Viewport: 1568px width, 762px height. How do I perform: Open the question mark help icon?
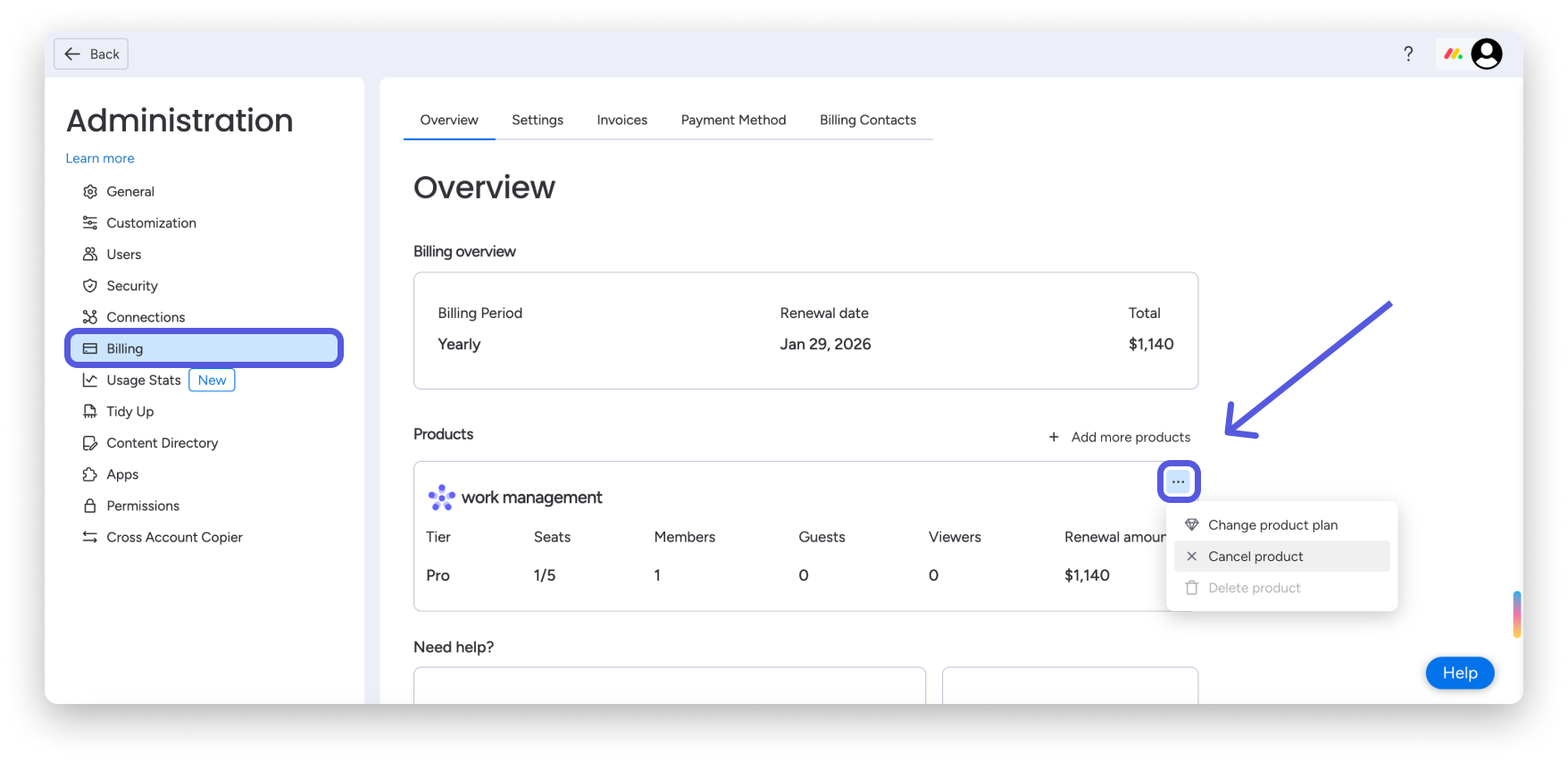point(1408,54)
